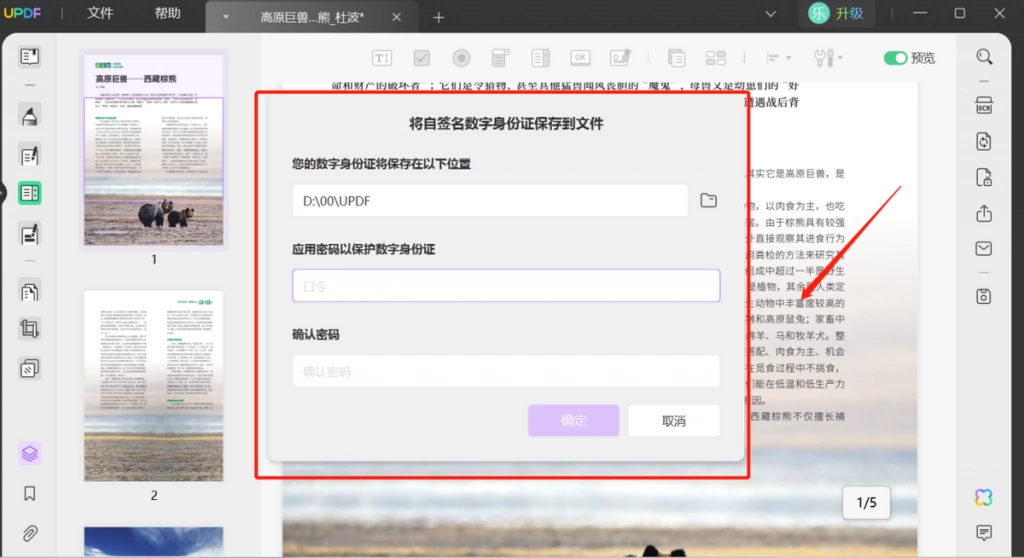The image size is (1024, 558).
Task: Open the bookmark panel icon
Action: click(x=29, y=494)
